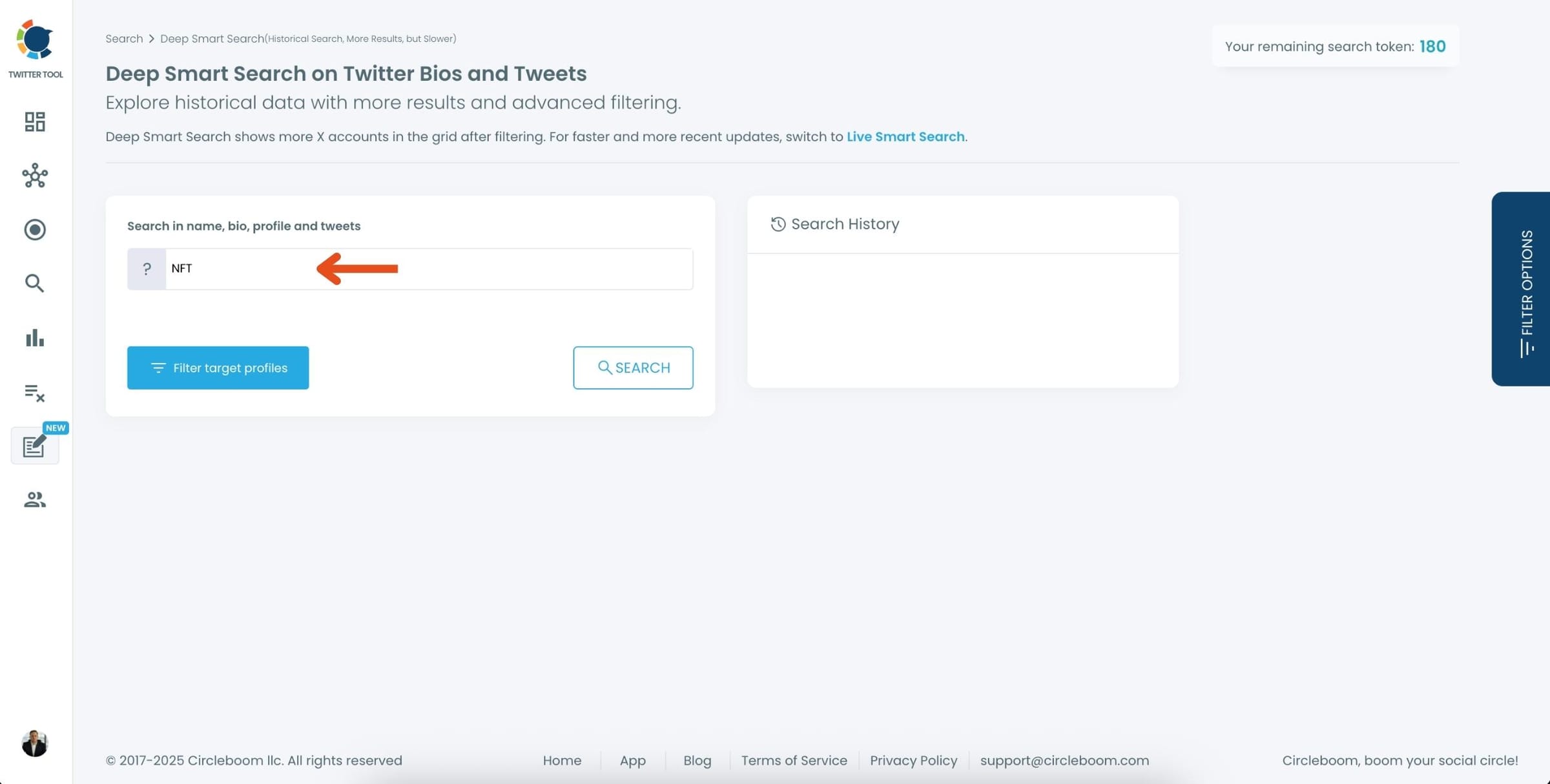This screenshot has width=1550, height=784.
Task: Click the circular target tool icon
Action: (x=34, y=229)
